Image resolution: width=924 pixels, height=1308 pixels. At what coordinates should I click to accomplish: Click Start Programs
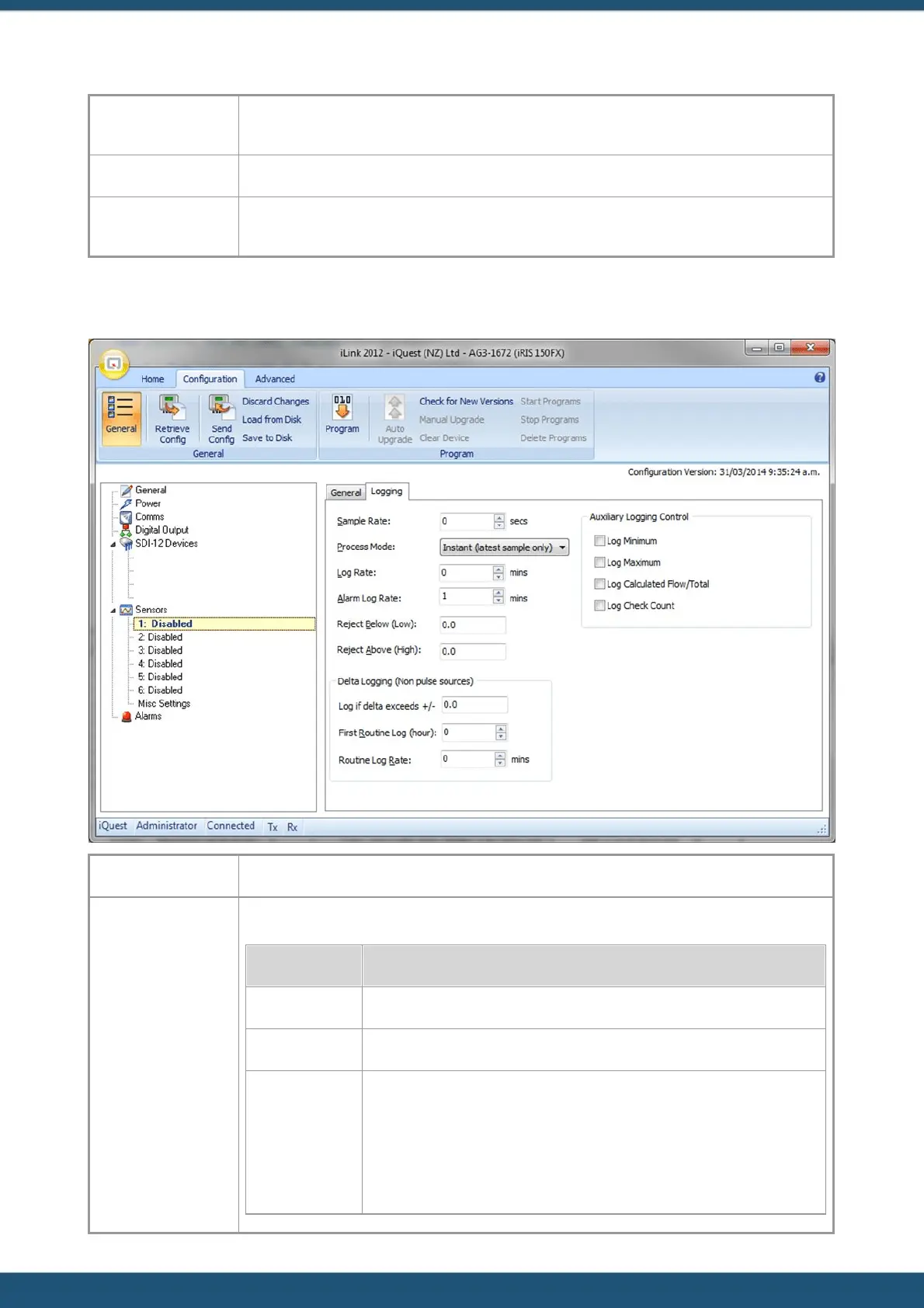click(x=551, y=402)
